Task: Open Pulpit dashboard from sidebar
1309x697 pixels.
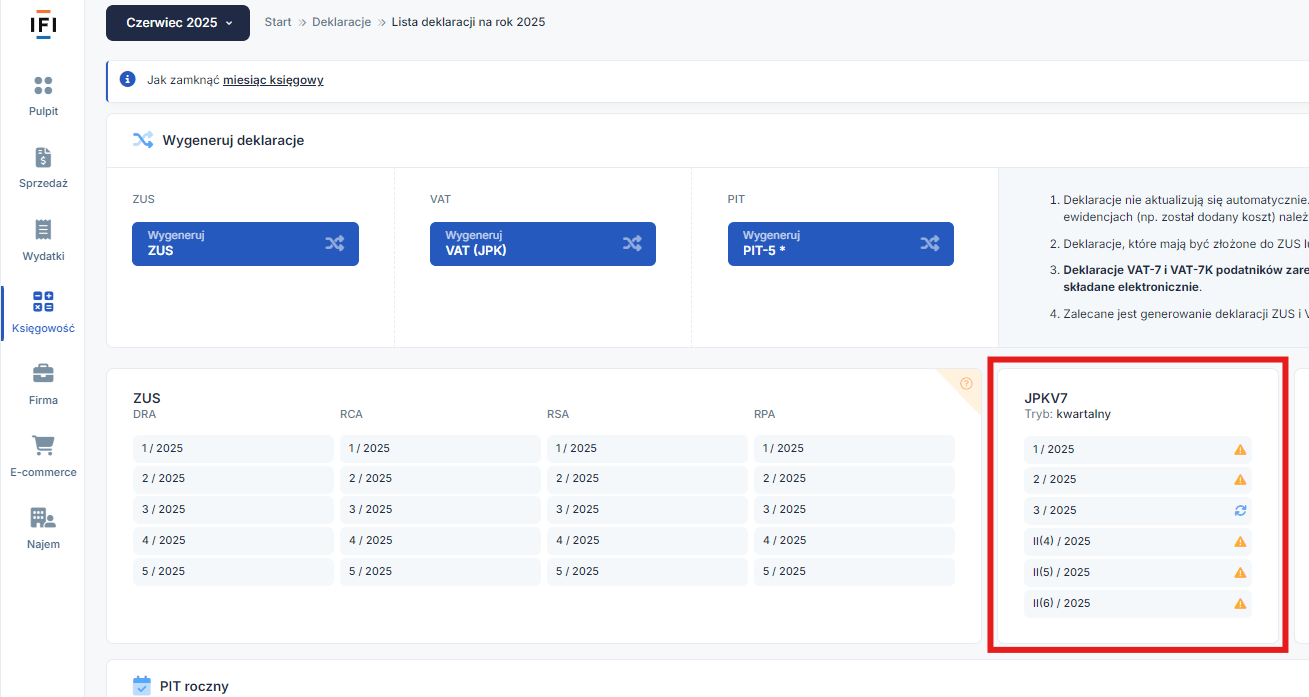Action: (43, 86)
